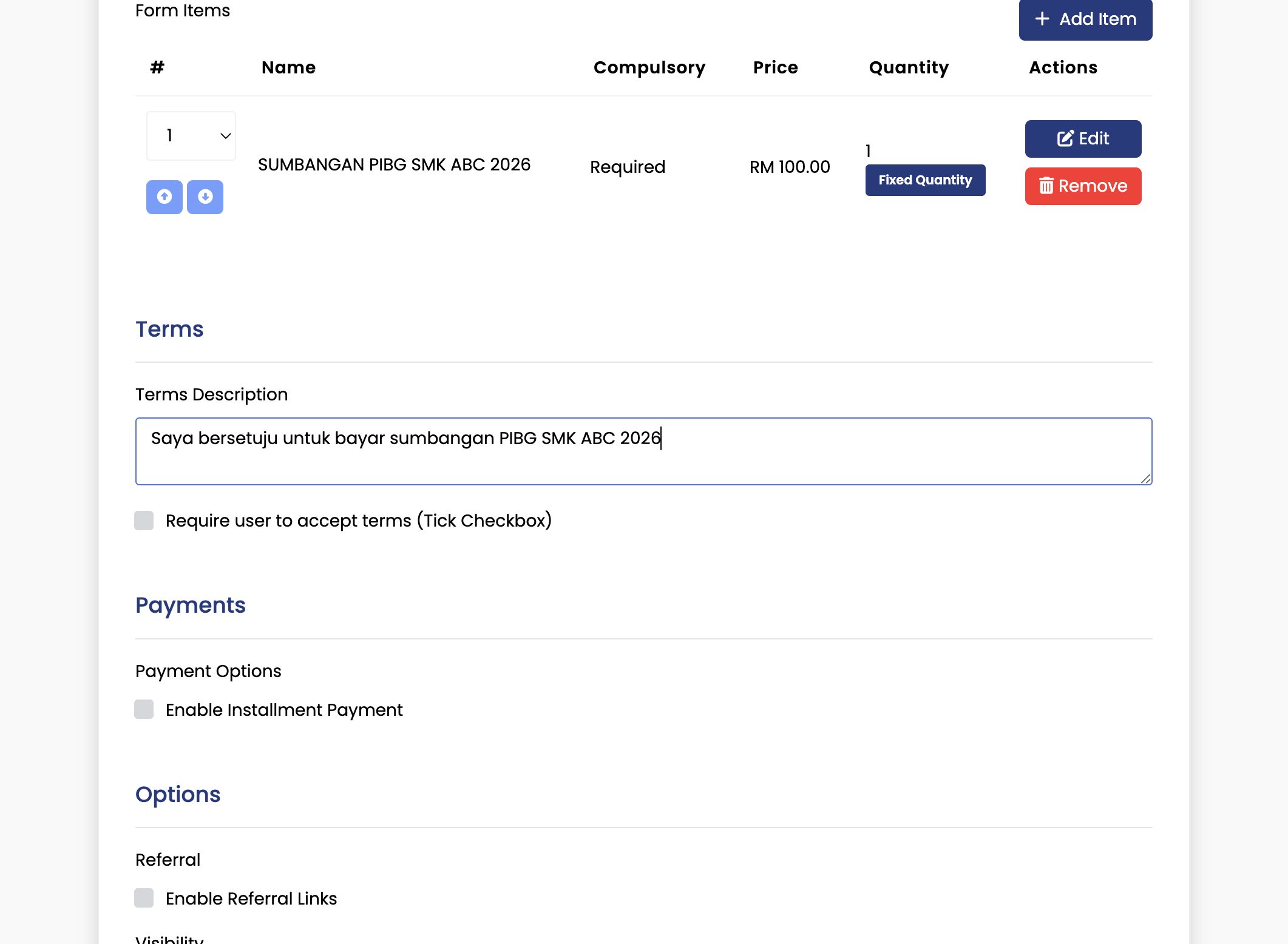Focus the Terms Description text area
Viewport: 1288px width, 944px height.
click(643, 451)
